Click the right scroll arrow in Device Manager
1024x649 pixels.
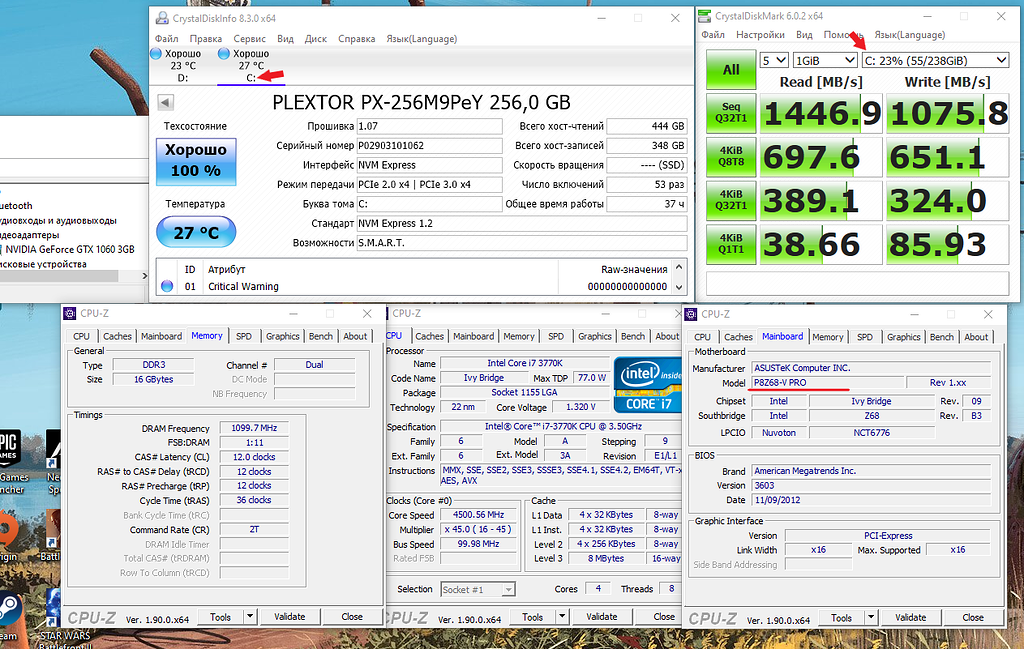[x=144, y=276]
